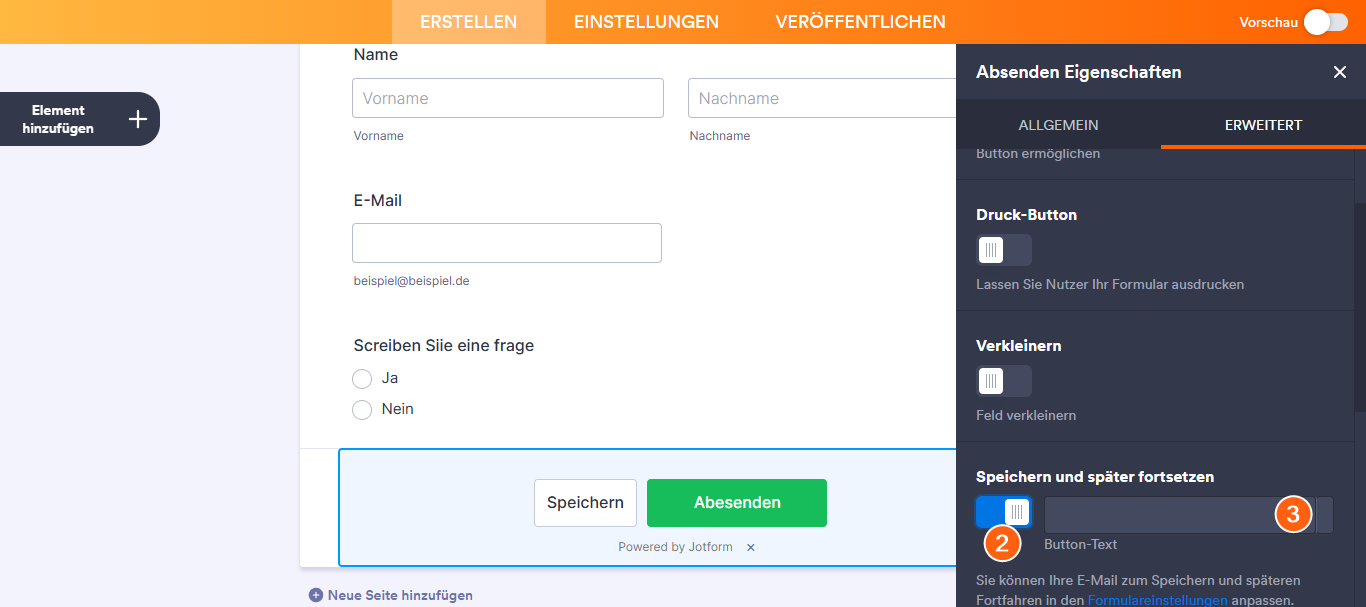Click the Nachname input field
This screenshot has height=607, width=1366.
click(x=822, y=98)
